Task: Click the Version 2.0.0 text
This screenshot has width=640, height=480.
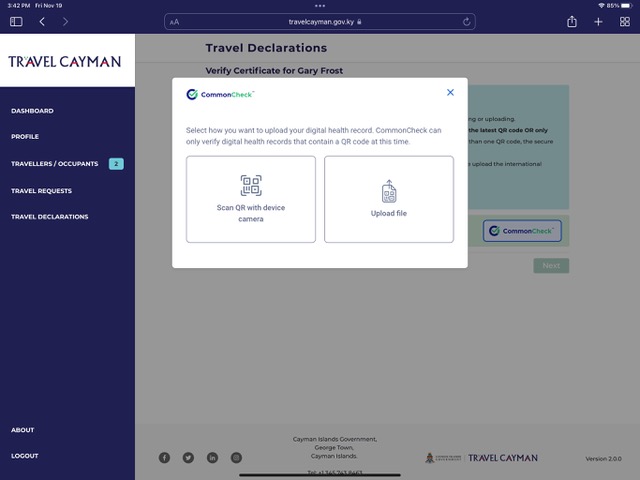Action: coord(603,459)
